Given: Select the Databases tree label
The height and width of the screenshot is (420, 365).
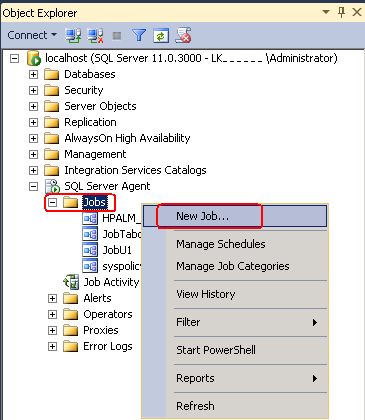Looking at the screenshot, I should point(90,74).
